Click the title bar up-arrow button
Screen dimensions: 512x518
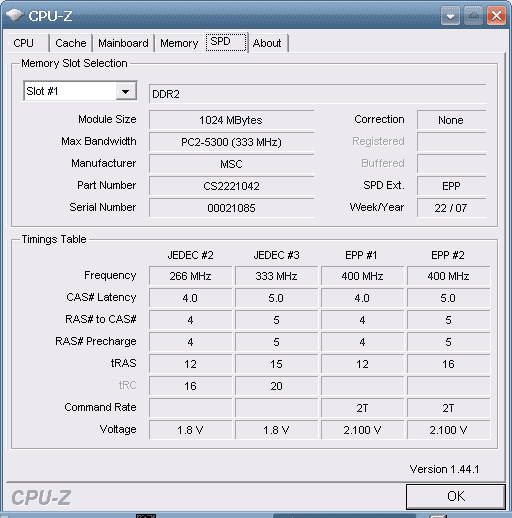(473, 16)
